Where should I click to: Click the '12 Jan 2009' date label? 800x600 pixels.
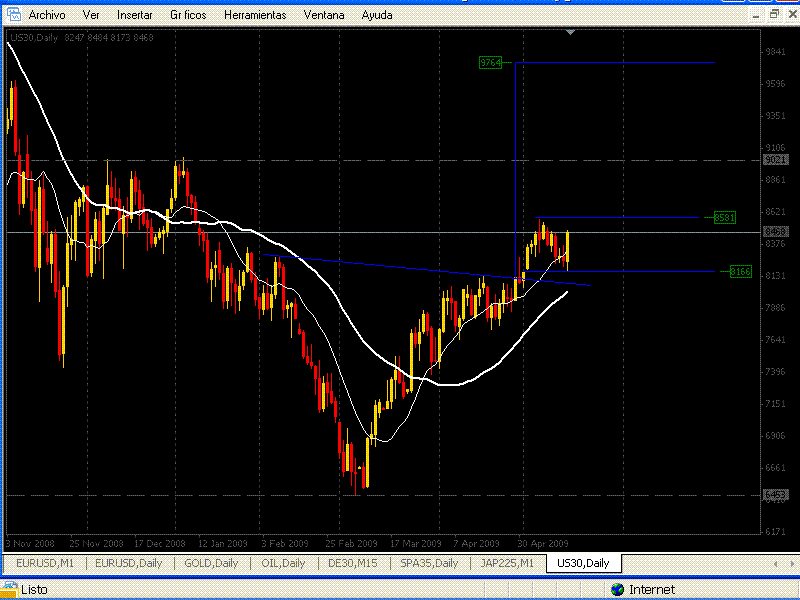(222, 543)
